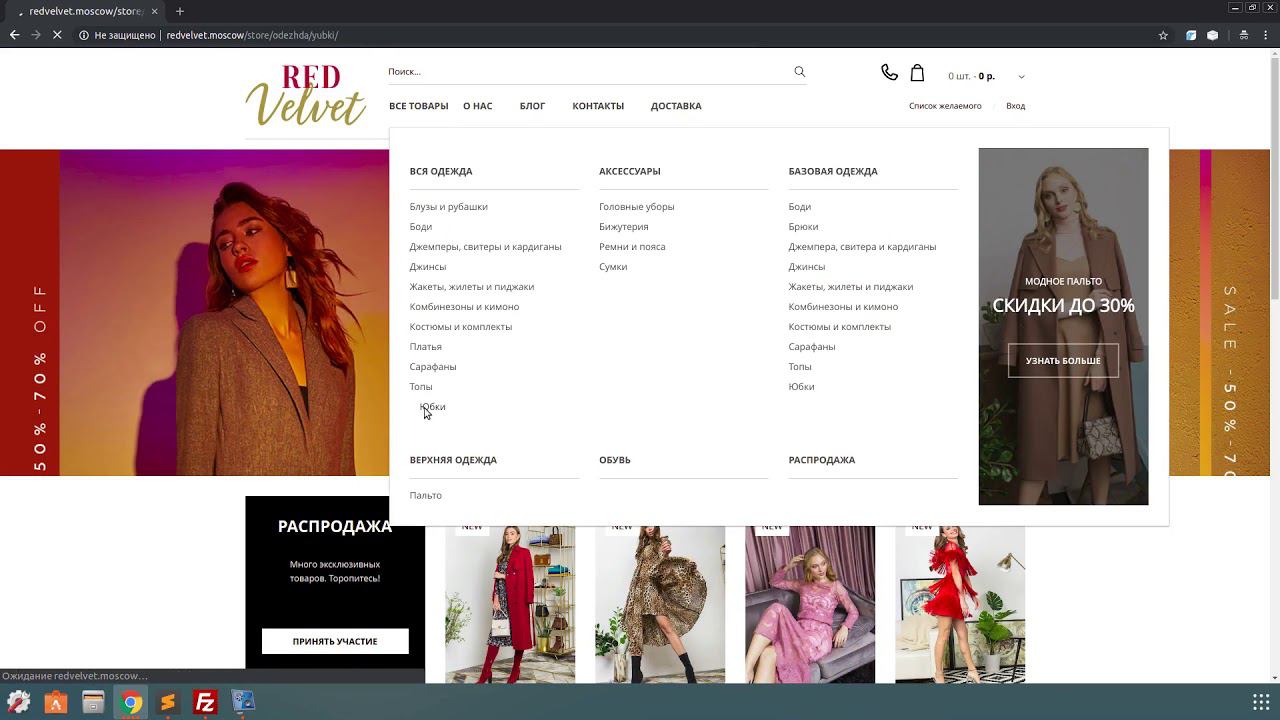Open the red coat product thumbnail
1280x720 pixels.
510,604
